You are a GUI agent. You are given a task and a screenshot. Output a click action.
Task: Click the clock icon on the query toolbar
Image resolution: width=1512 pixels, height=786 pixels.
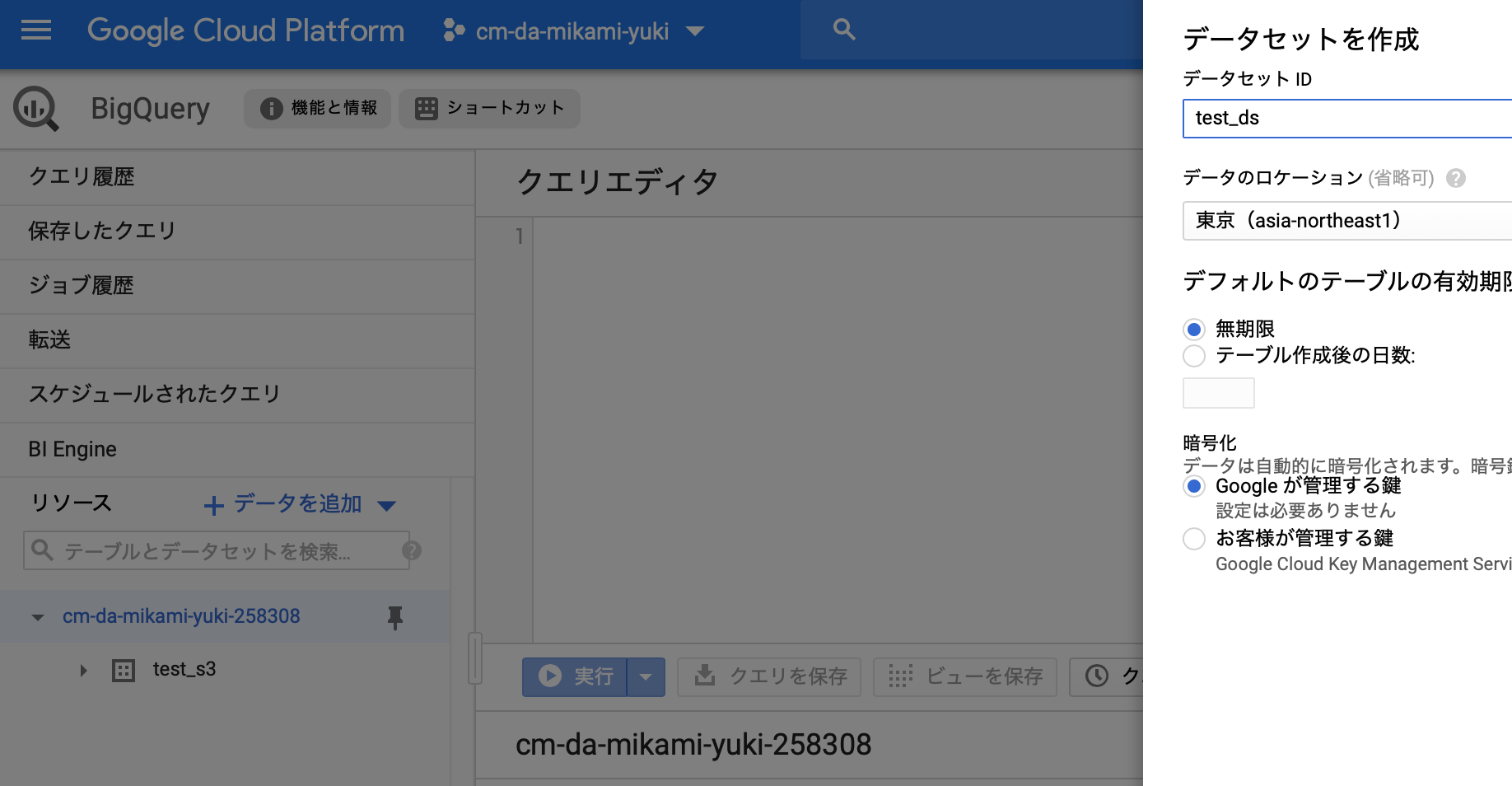[1095, 676]
